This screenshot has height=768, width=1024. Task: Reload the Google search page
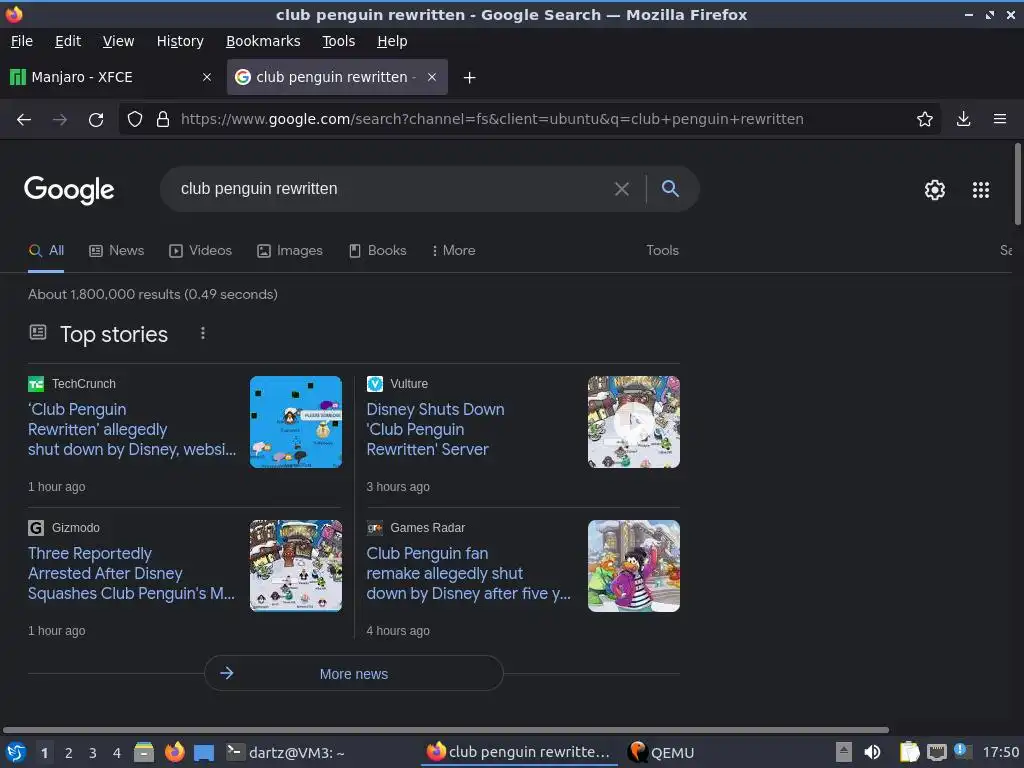[x=96, y=120]
